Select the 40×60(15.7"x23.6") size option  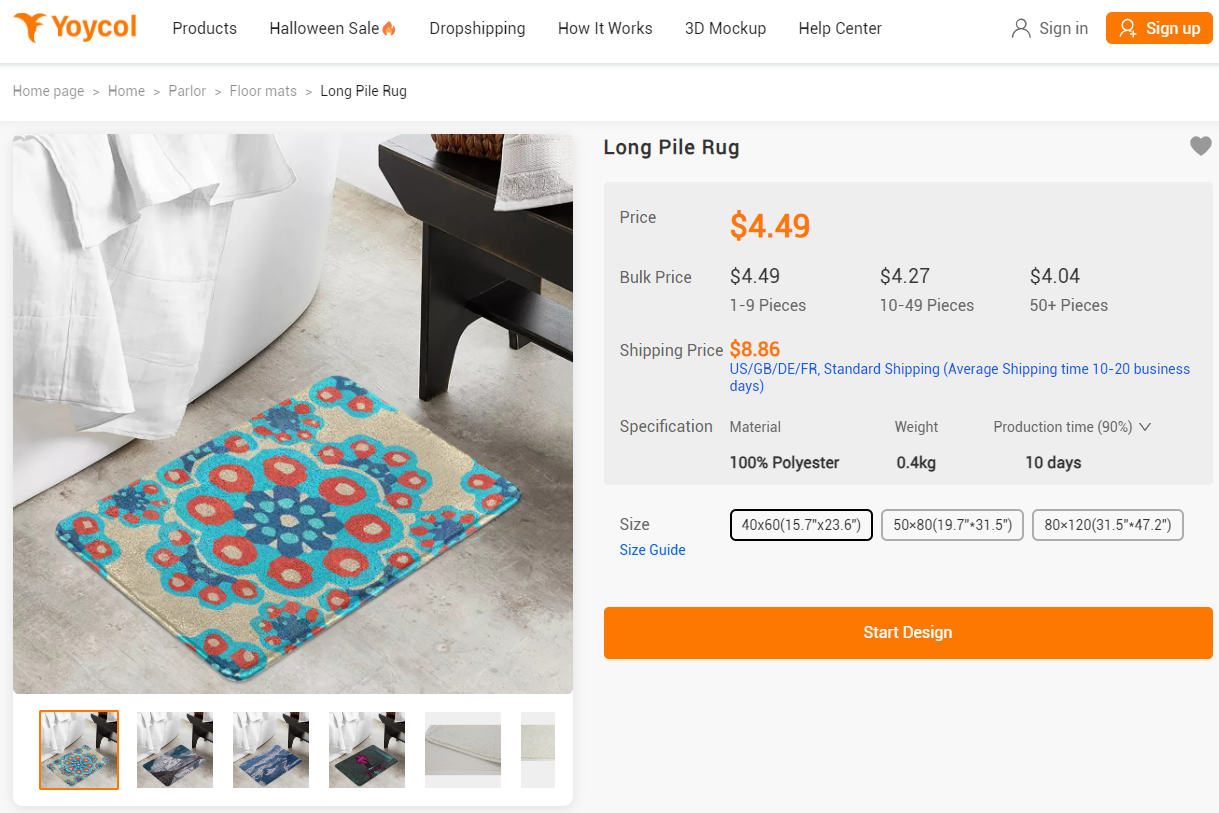point(801,524)
